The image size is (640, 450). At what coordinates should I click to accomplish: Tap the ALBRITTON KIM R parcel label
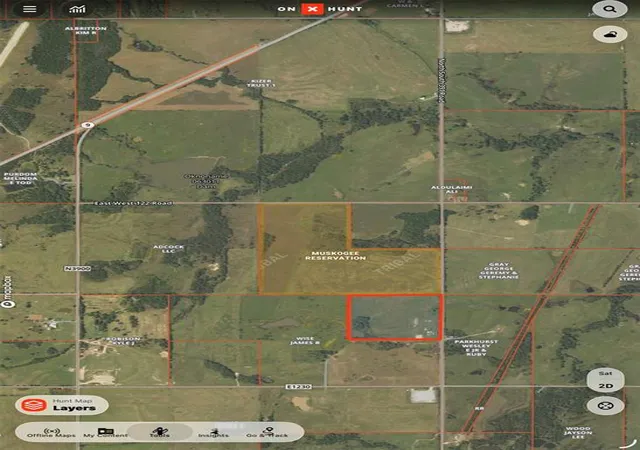pyautogui.click(x=86, y=31)
